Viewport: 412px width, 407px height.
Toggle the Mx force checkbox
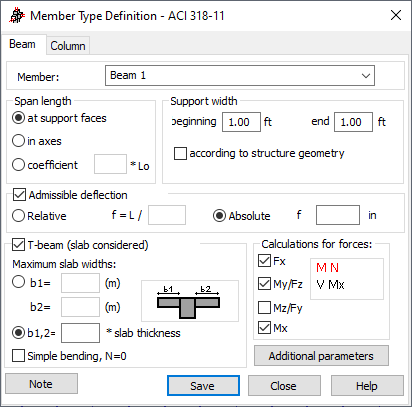coord(264,328)
